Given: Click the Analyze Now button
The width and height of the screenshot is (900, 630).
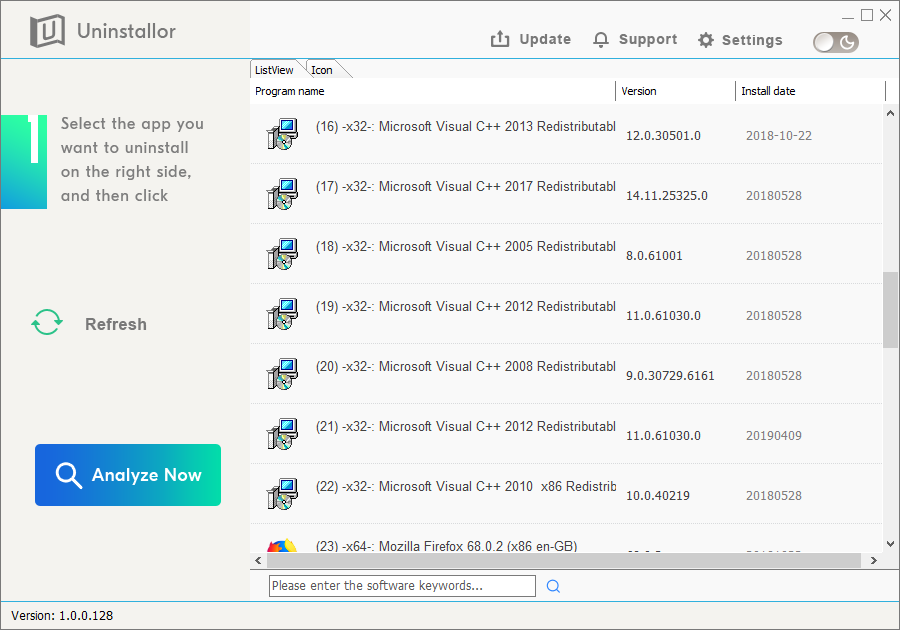Looking at the screenshot, I should click(x=128, y=475).
